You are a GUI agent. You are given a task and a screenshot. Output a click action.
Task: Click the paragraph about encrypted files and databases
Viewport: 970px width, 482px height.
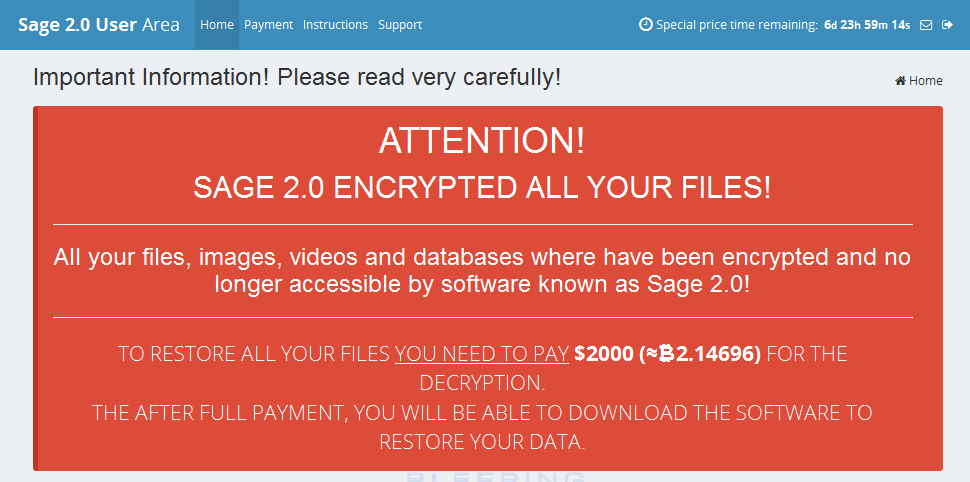pyautogui.click(x=482, y=270)
